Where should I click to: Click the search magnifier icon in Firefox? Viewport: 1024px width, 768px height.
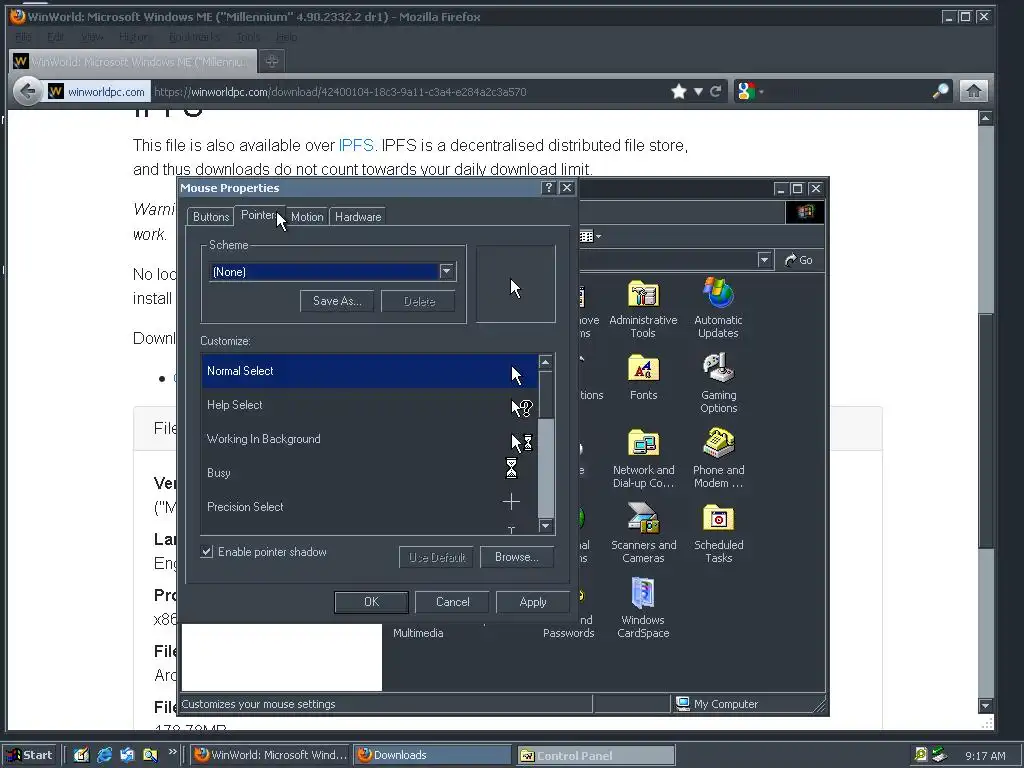pyautogui.click(x=940, y=91)
